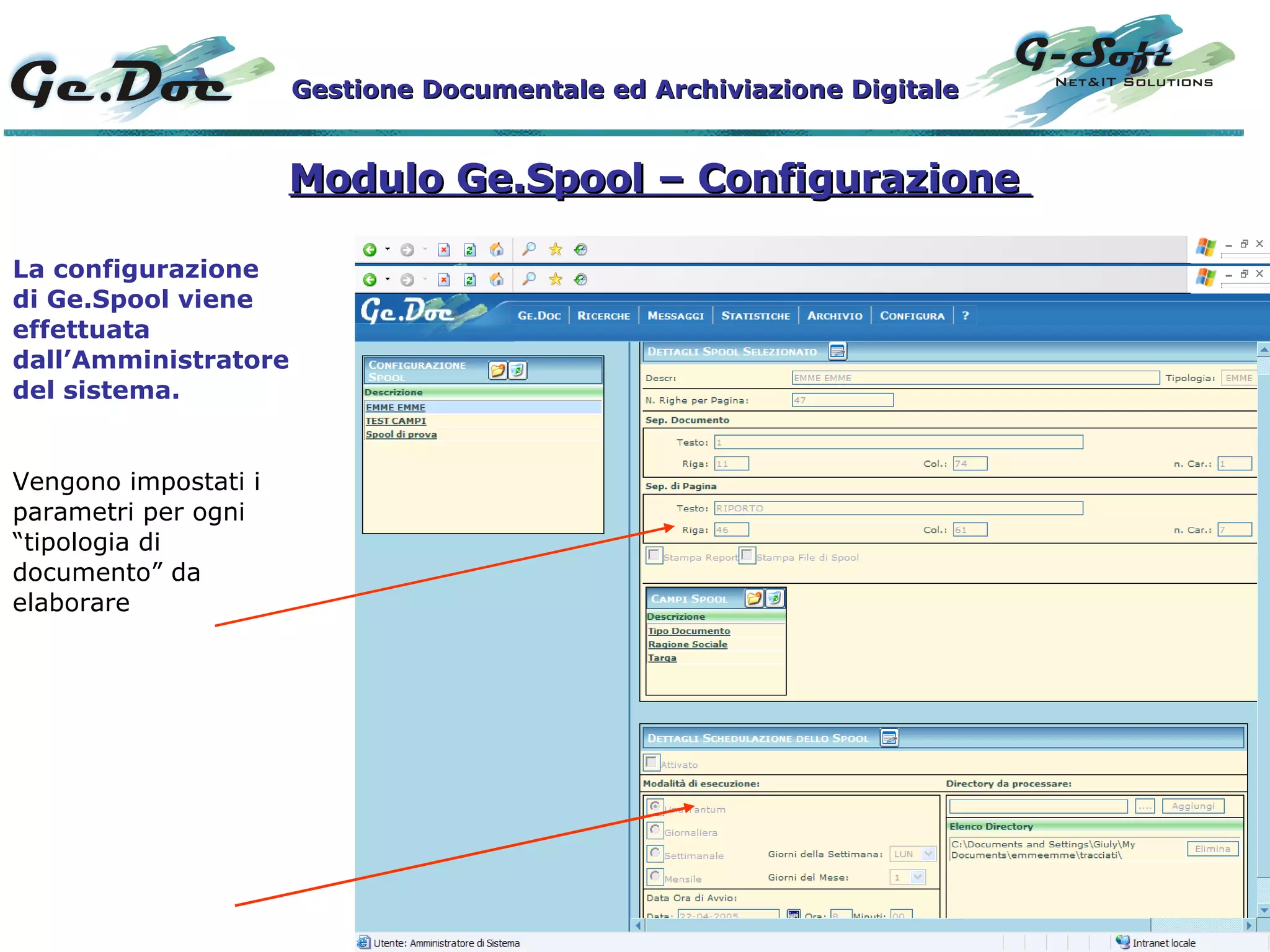1270x952 pixels.
Task: Open the Messaggi menu
Action: pos(675,315)
